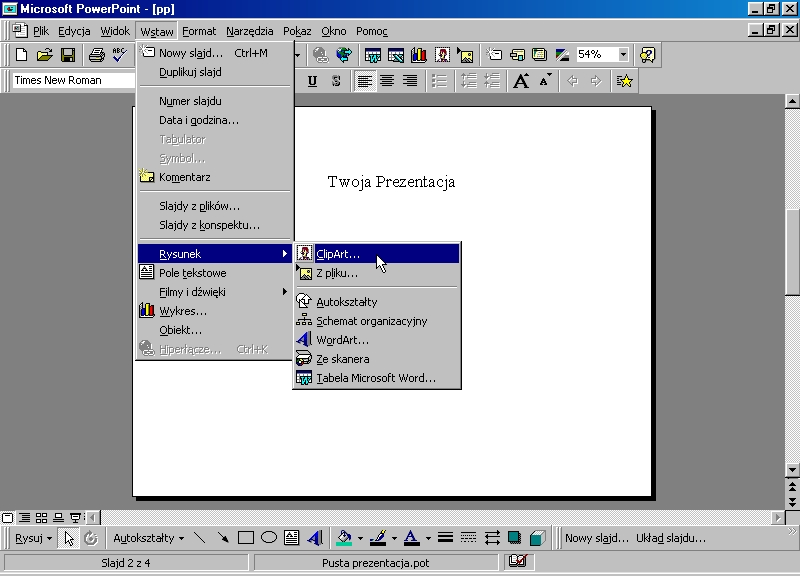This screenshot has height=576, width=800.
Task: Click the New presentation icon
Action: click(21, 55)
